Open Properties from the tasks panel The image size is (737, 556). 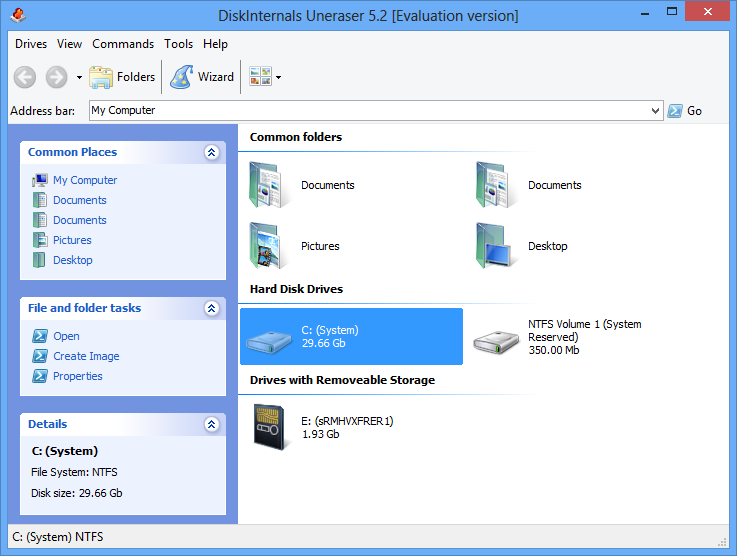77,376
